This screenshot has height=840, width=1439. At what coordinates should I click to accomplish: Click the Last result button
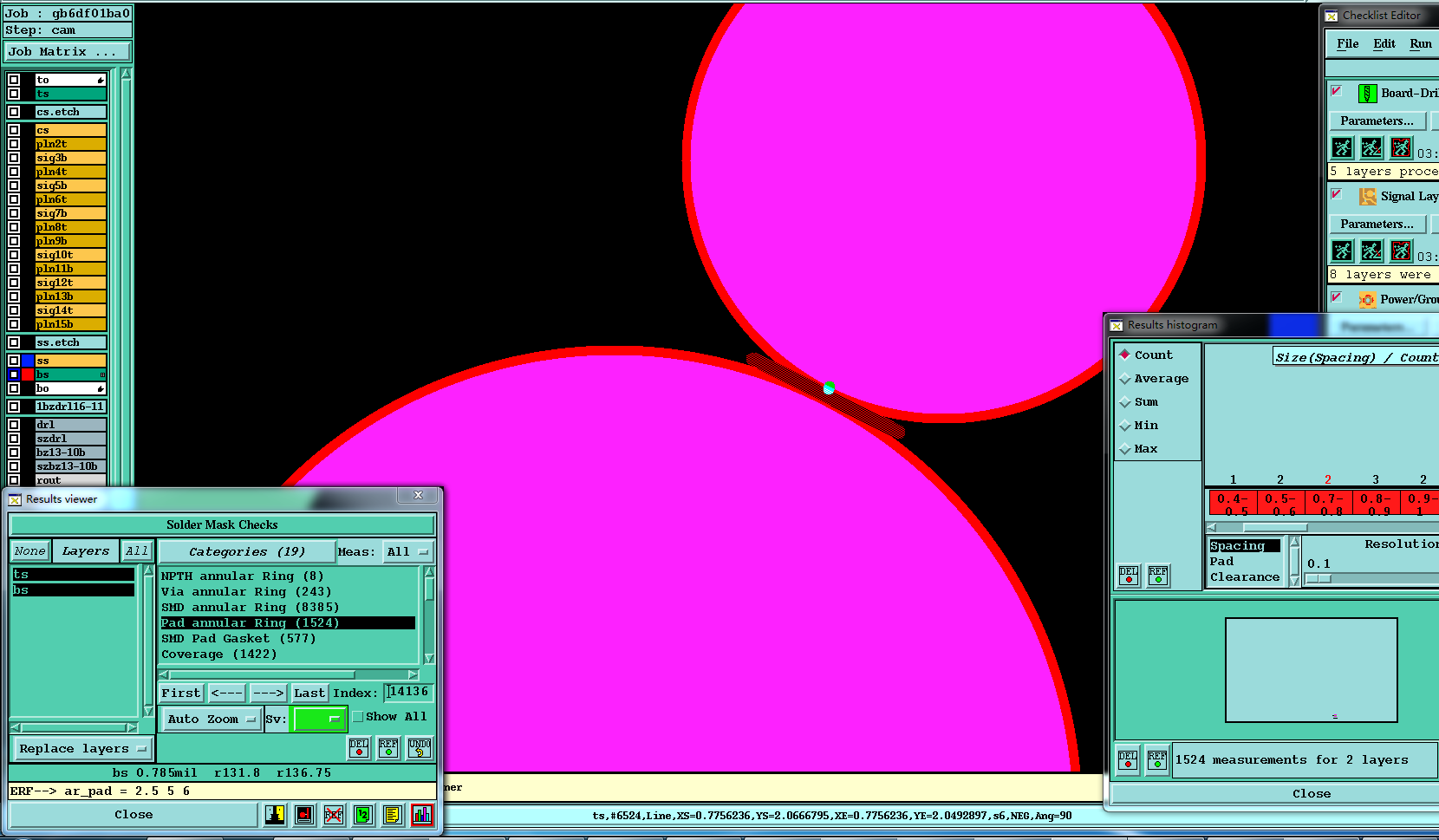[309, 693]
